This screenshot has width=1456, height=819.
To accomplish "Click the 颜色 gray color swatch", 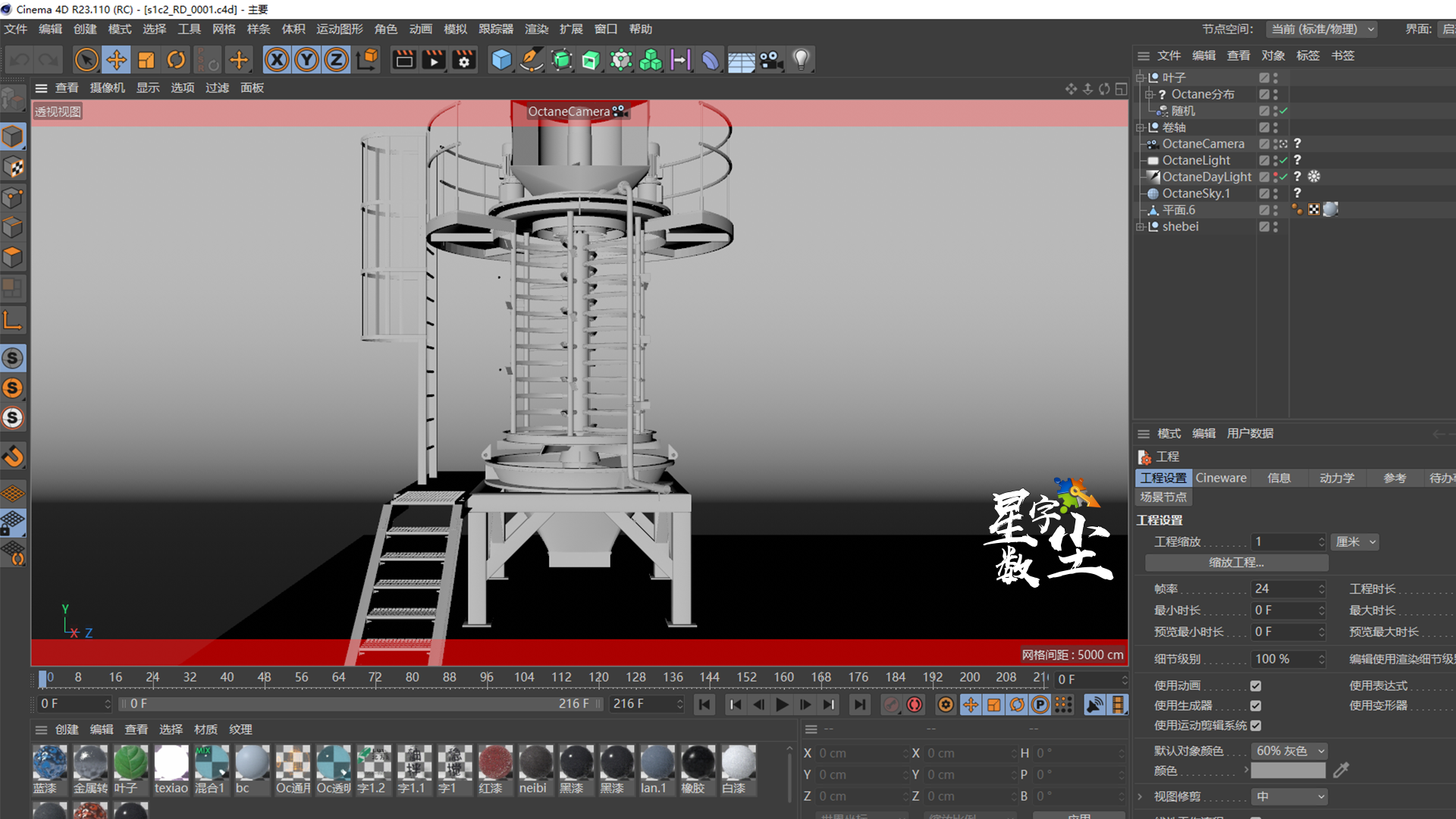I will point(1288,770).
